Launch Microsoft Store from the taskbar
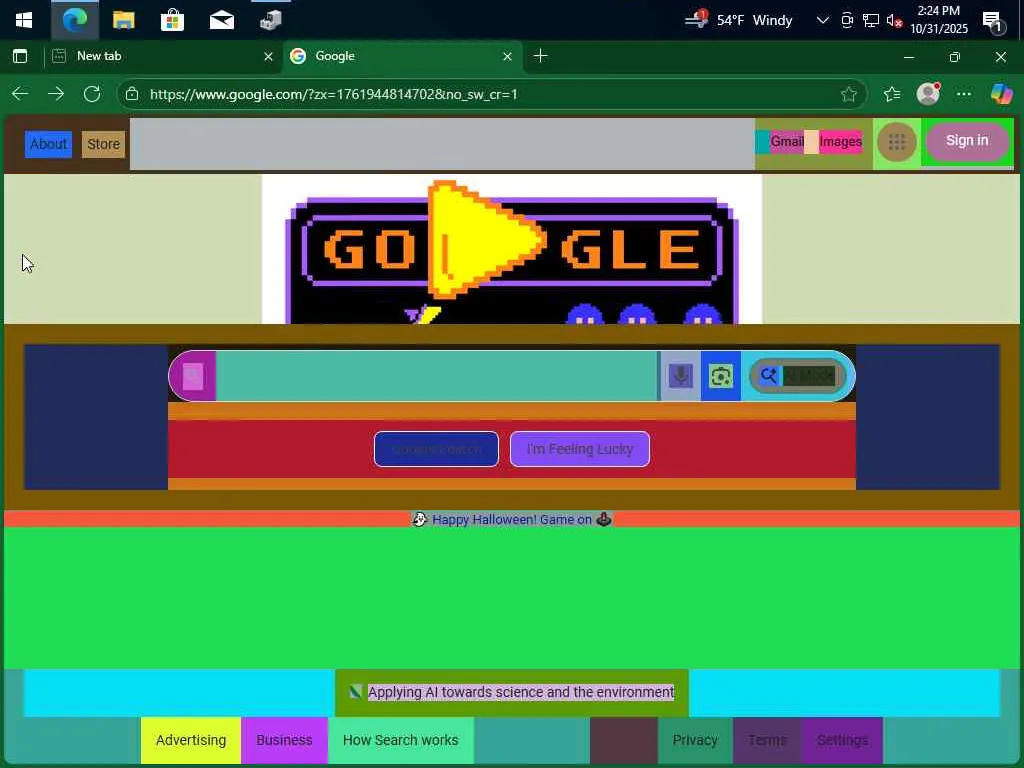 172,20
